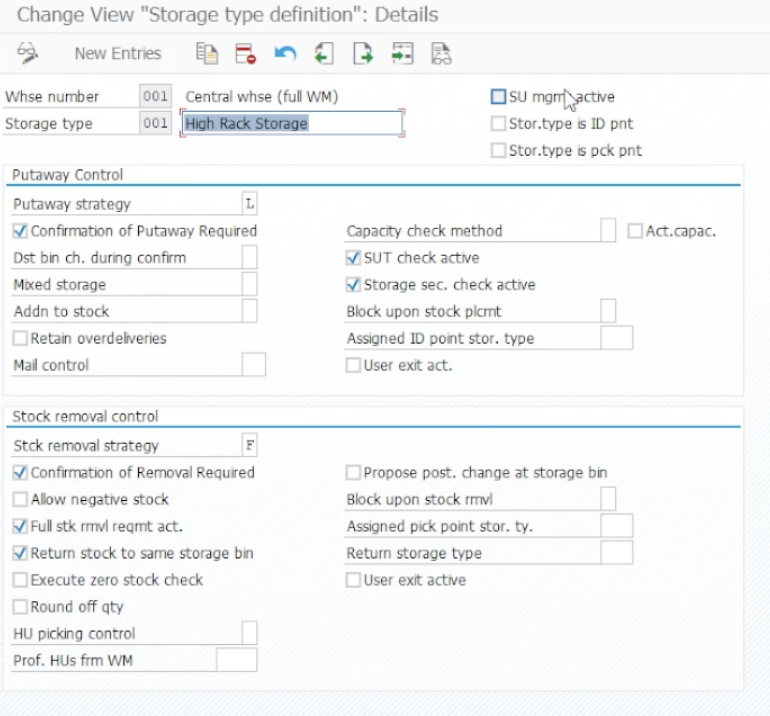Click the red Delete entry icon

point(246,54)
